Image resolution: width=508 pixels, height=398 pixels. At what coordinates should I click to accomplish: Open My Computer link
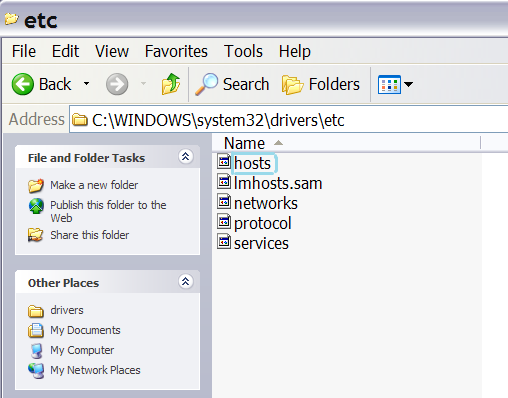point(82,350)
